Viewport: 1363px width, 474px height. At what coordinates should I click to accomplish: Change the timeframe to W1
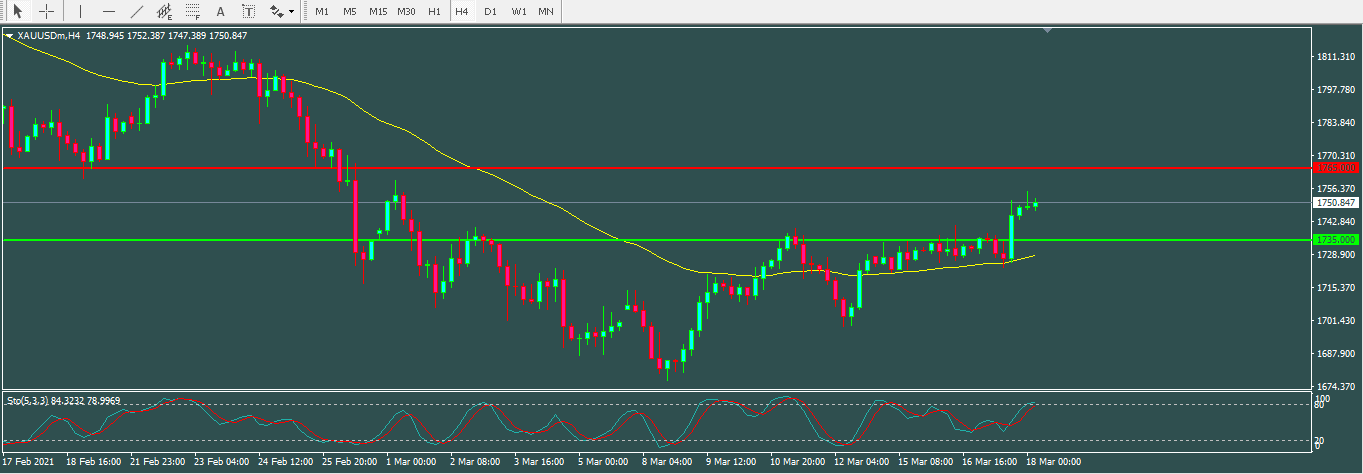tap(518, 12)
